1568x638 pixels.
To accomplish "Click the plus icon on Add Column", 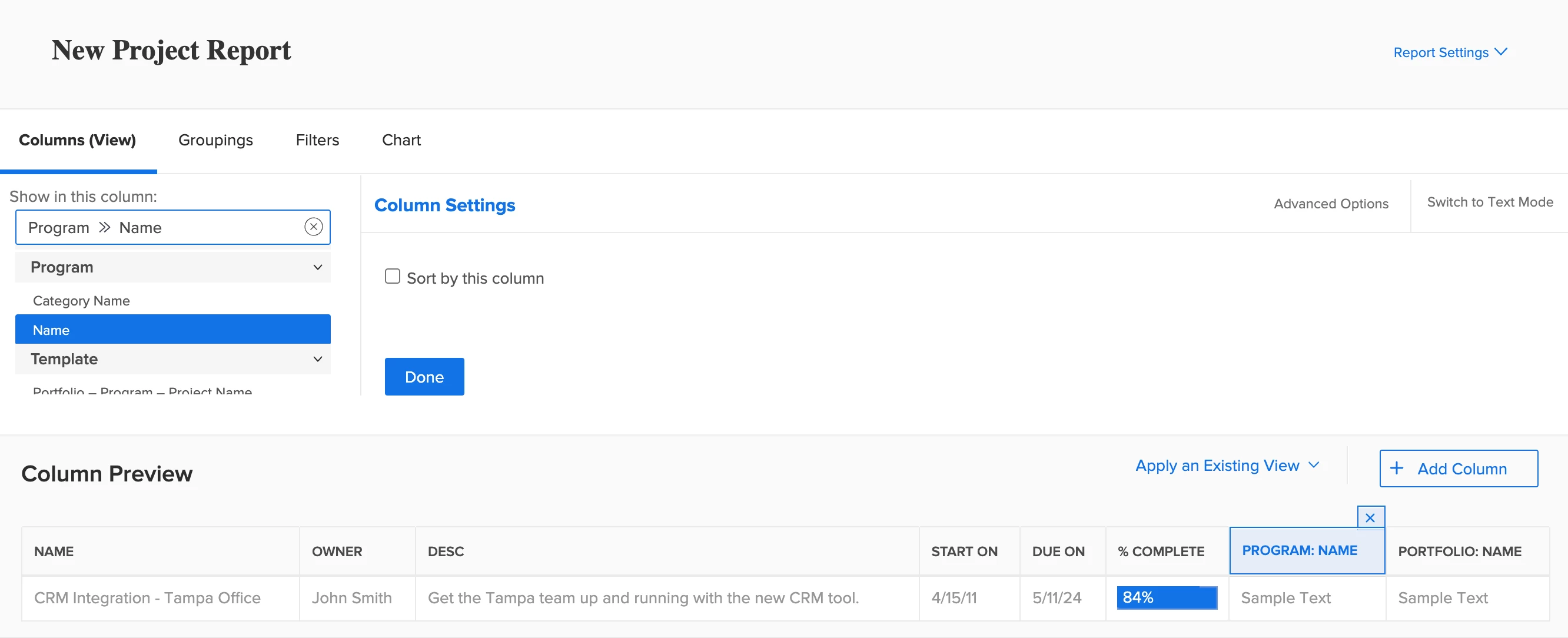I will pyautogui.click(x=1396, y=468).
